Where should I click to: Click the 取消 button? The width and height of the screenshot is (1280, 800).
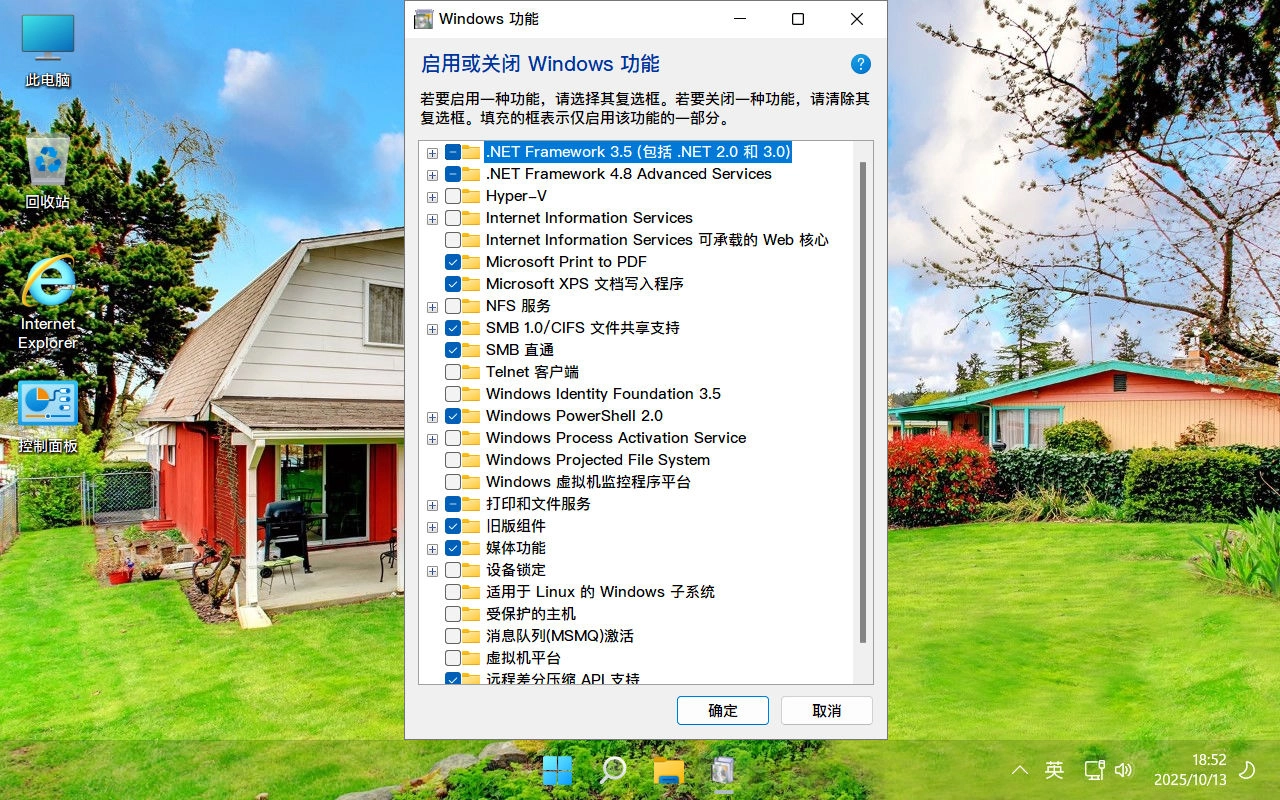[826, 710]
